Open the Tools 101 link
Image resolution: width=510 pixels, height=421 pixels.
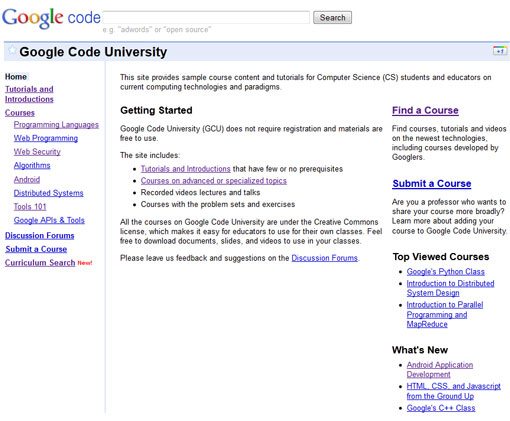(x=30, y=207)
